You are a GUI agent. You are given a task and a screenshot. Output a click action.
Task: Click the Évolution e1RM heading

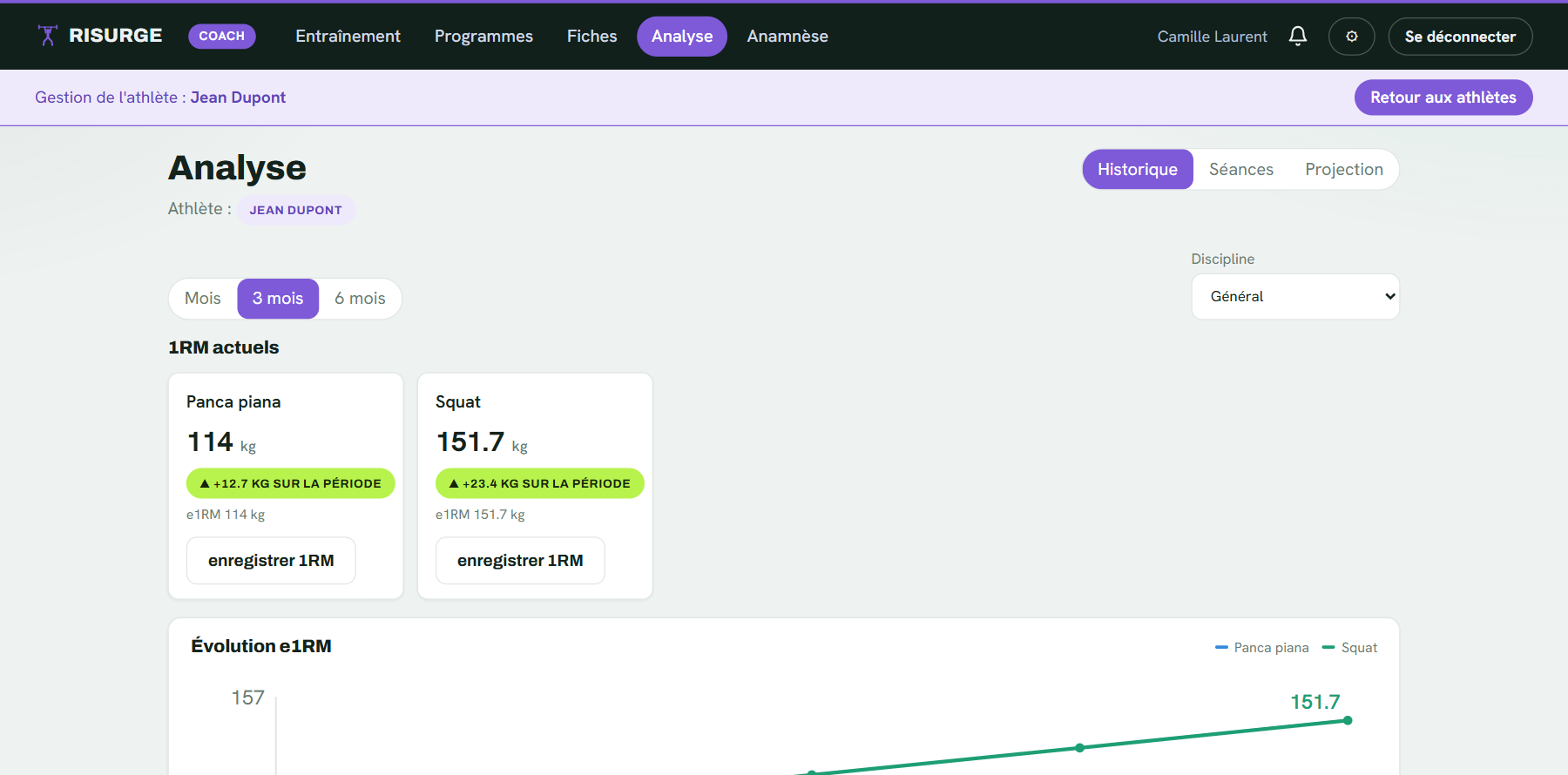[x=261, y=646]
